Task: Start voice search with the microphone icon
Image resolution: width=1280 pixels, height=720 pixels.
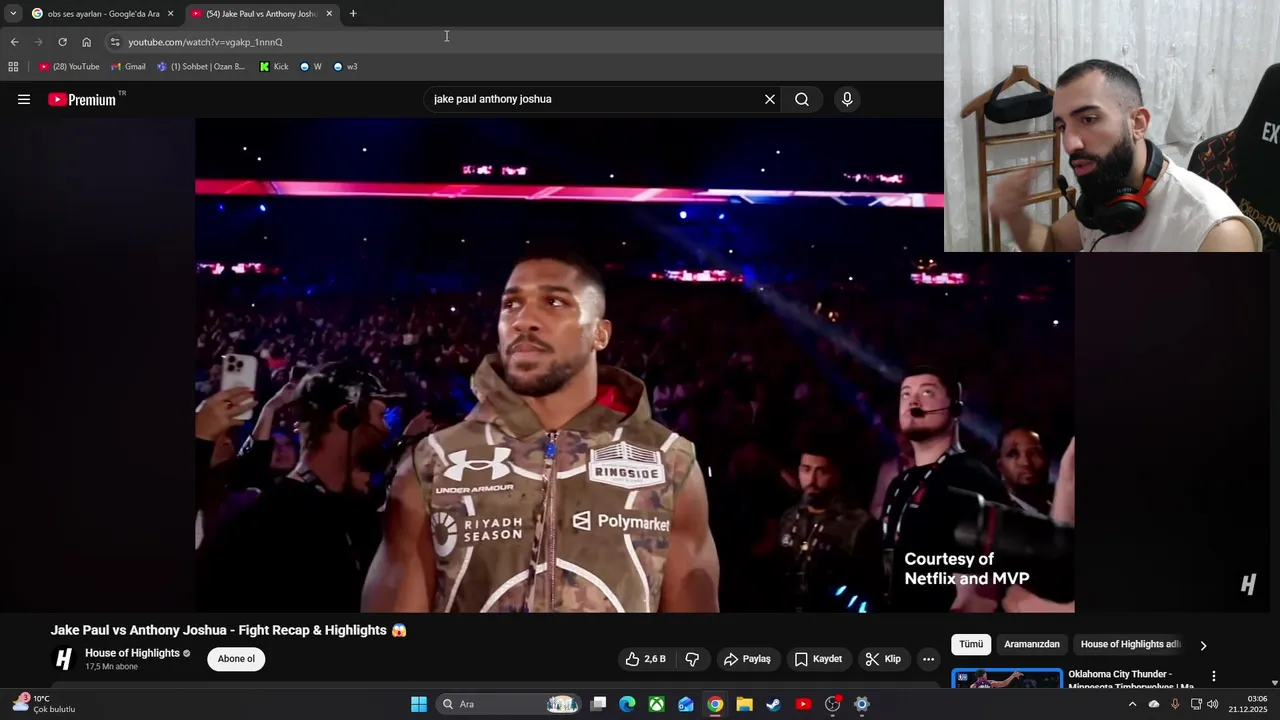Action: click(x=847, y=99)
